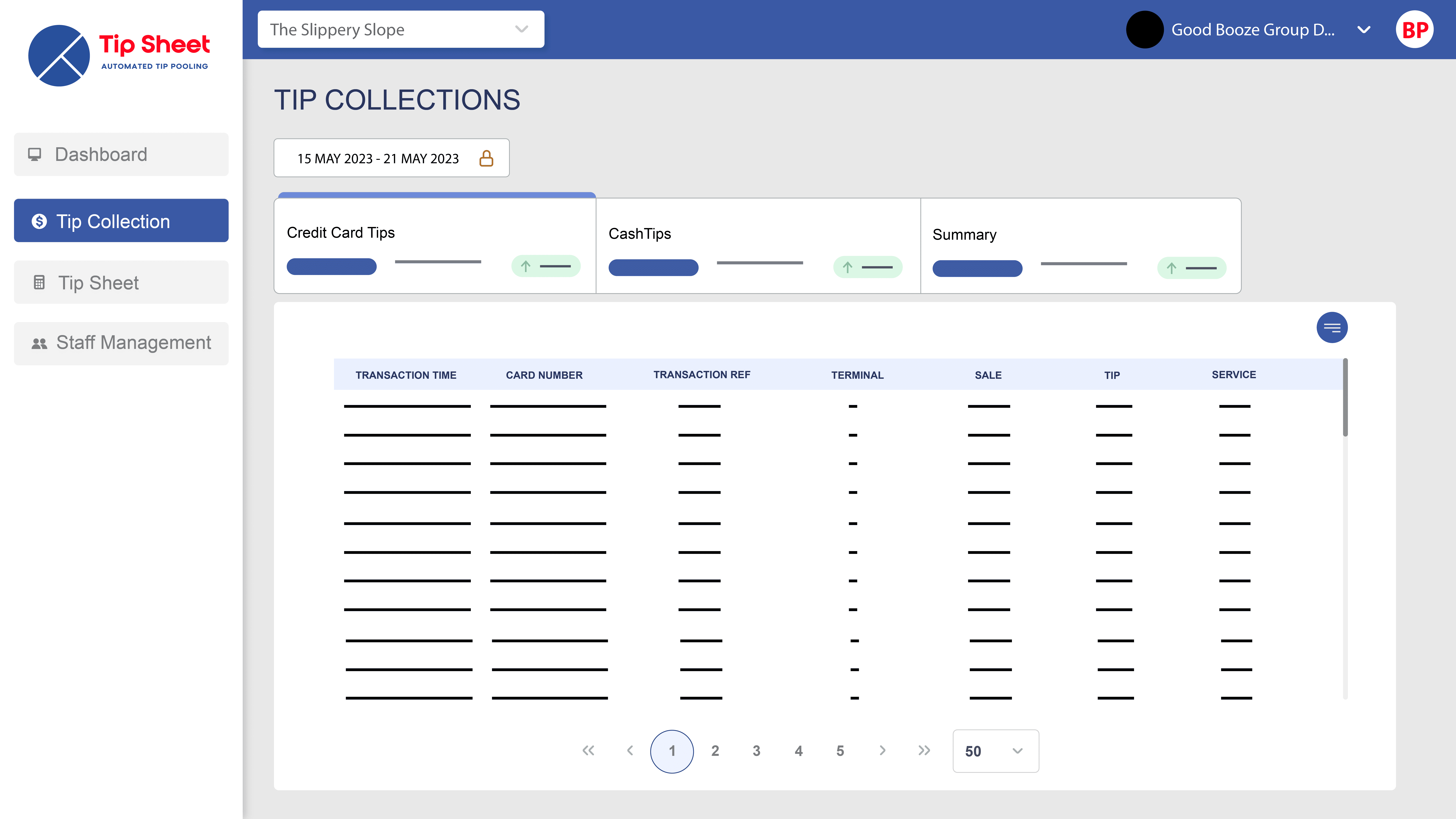Jump to first page using double arrow

(588, 751)
